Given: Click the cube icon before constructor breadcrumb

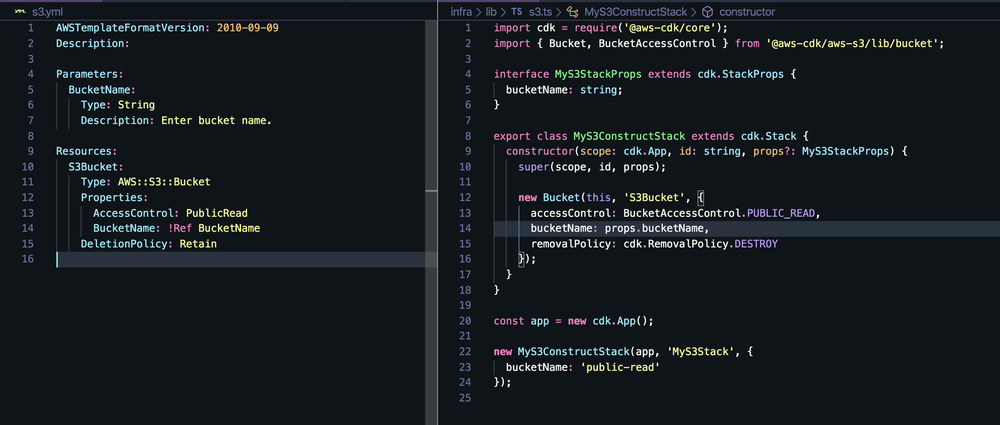Looking at the screenshot, I should (707, 11).
